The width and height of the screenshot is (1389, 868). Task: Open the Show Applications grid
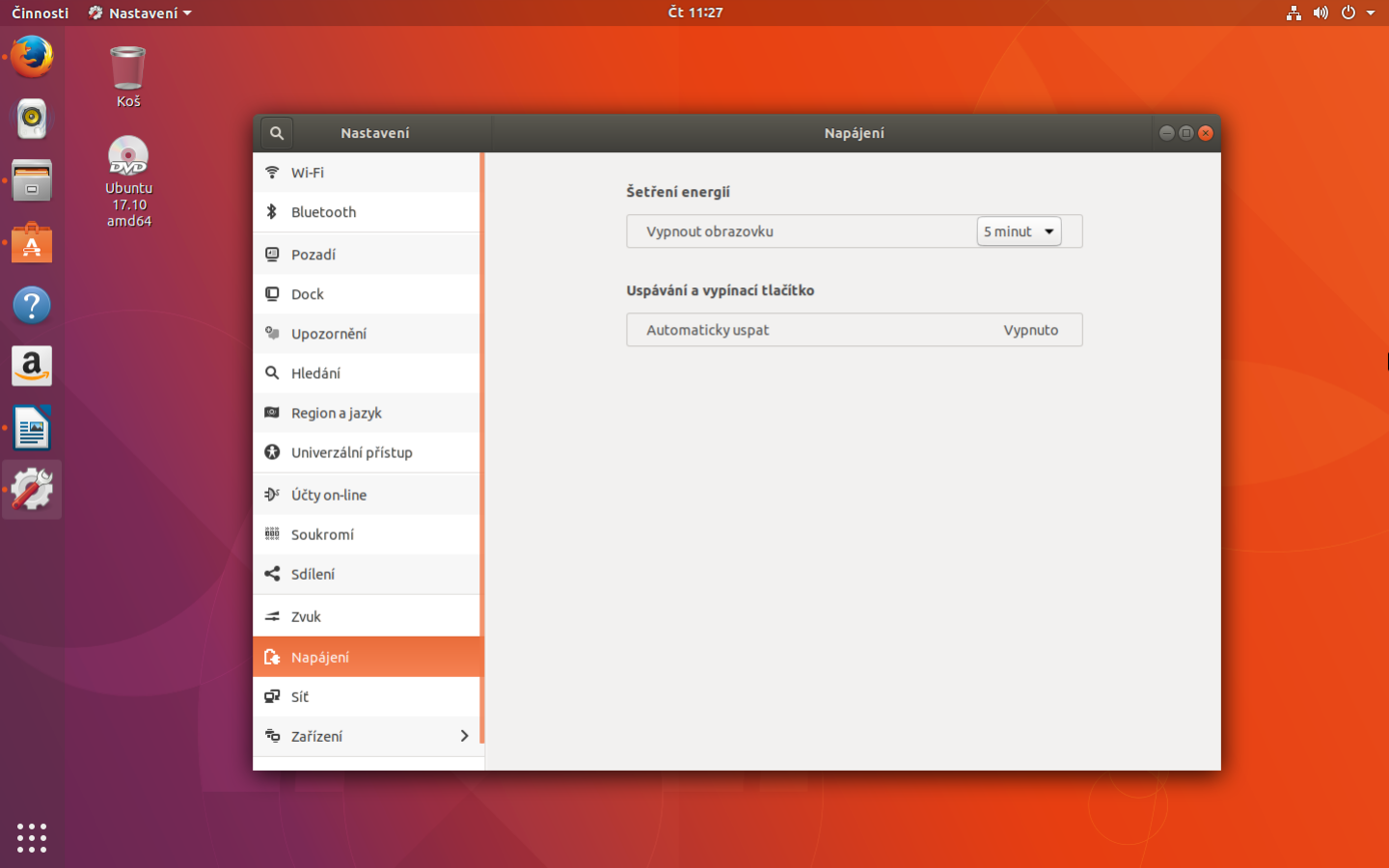31,838
